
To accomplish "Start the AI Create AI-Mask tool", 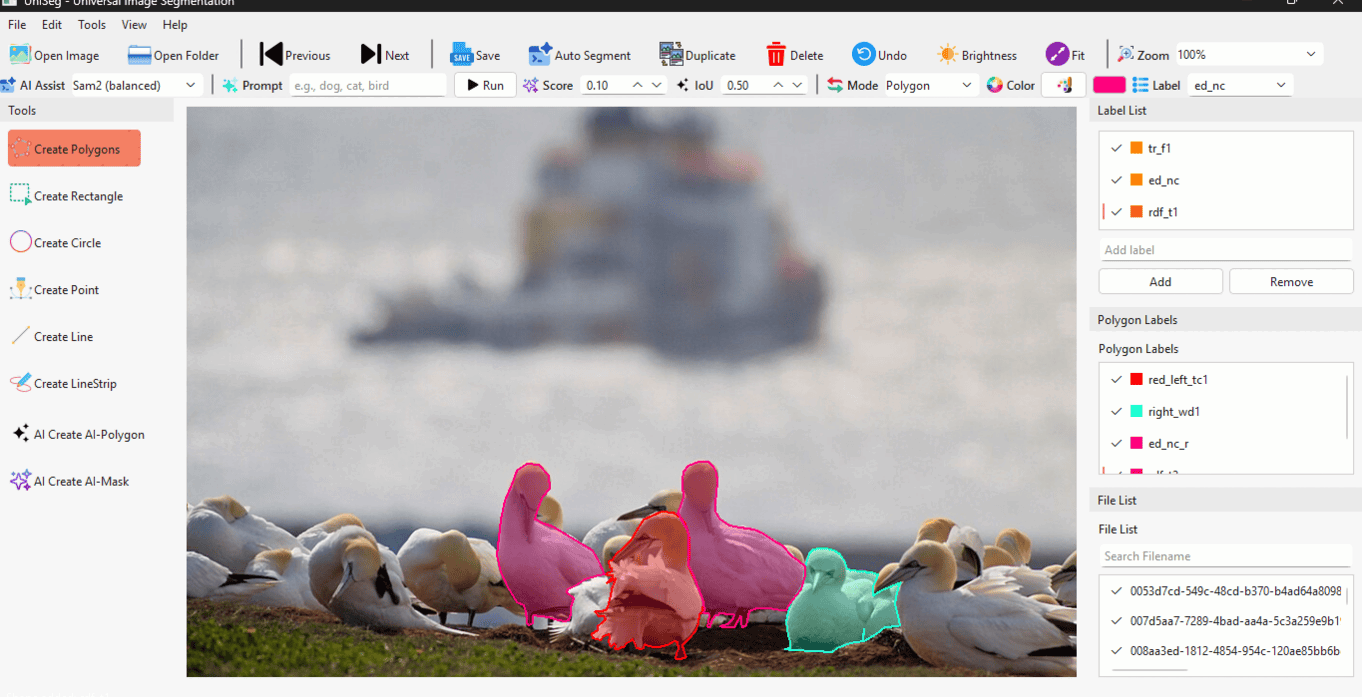I will point(69,481).
